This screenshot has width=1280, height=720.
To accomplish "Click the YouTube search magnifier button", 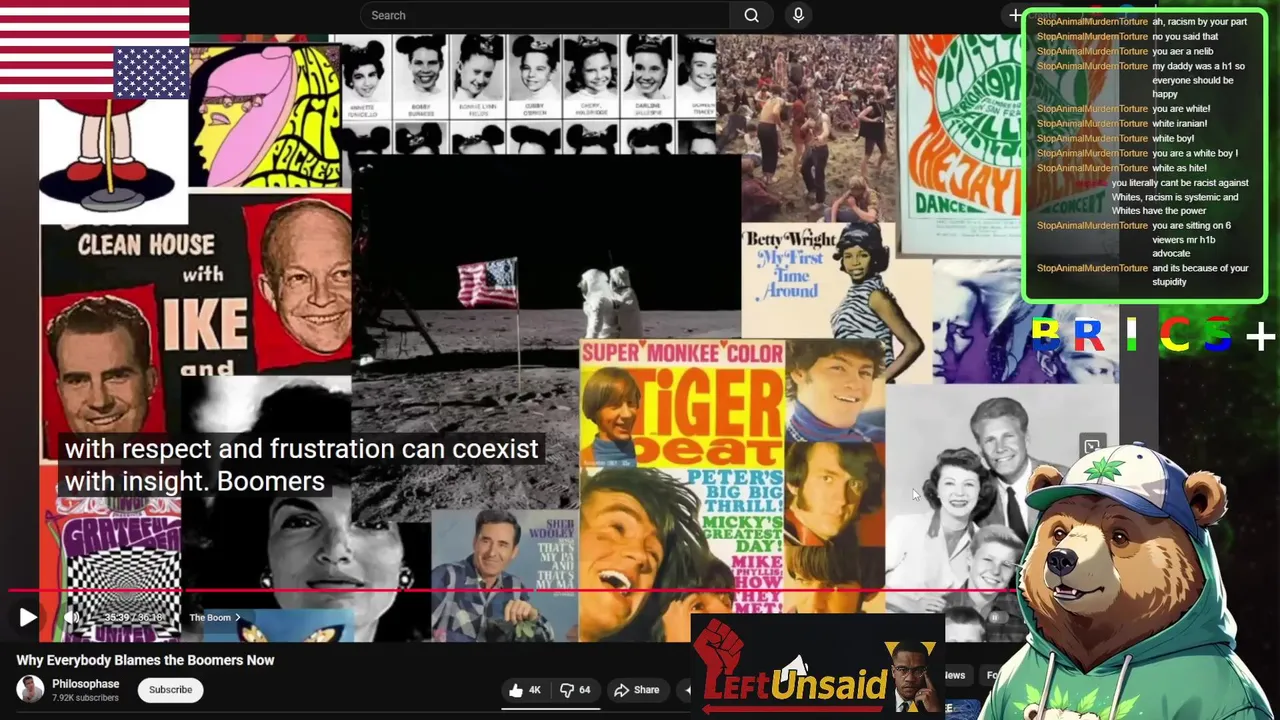I will pos(751,15).
